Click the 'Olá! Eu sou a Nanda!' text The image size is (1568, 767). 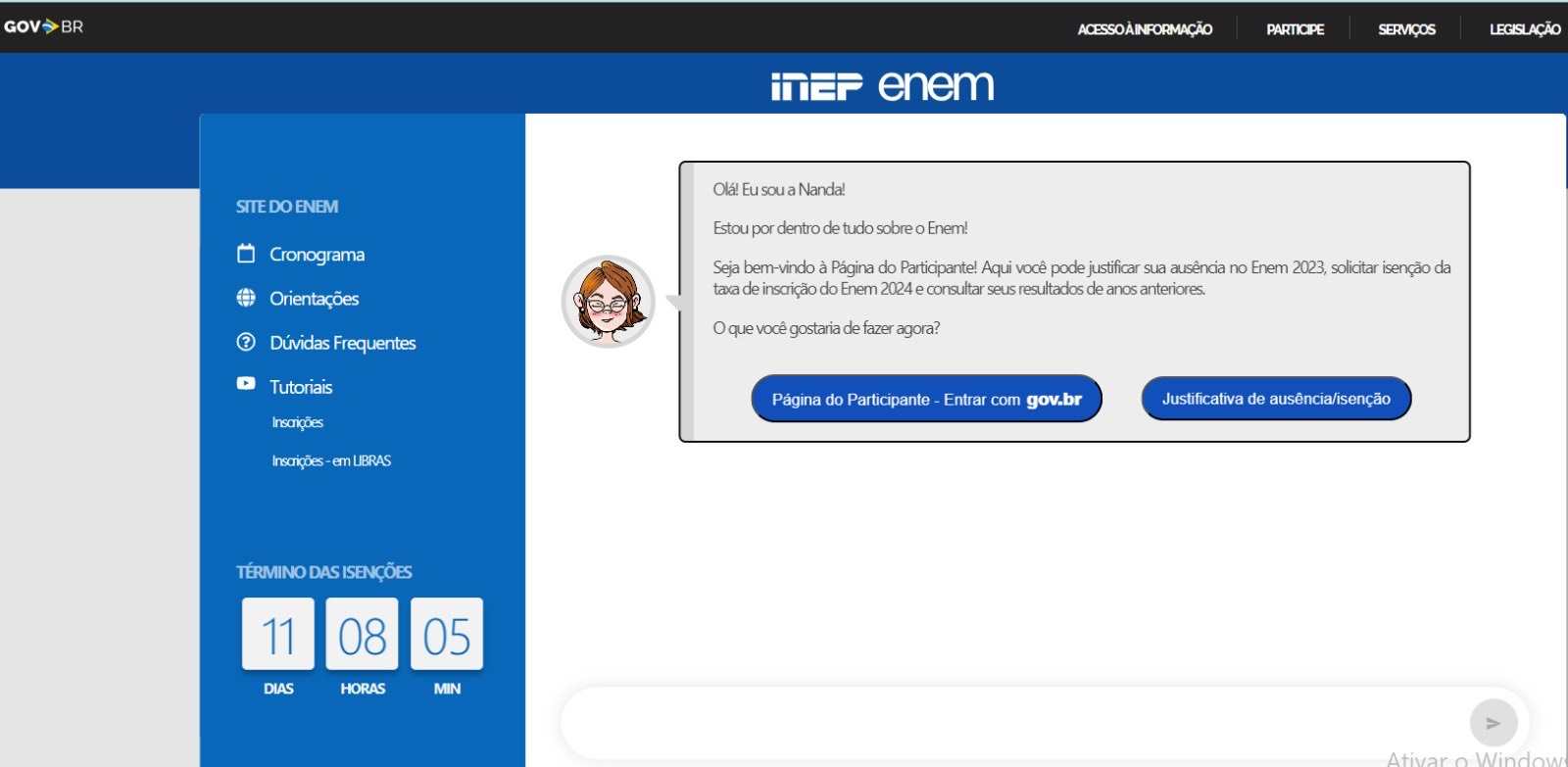[x=779, y=190]
